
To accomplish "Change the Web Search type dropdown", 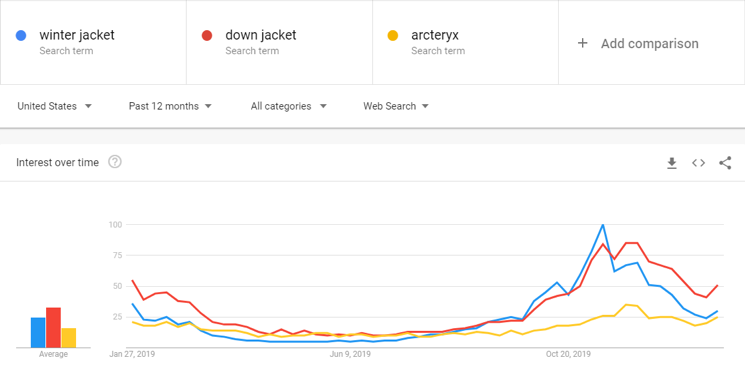I will [x=396, y=106].
